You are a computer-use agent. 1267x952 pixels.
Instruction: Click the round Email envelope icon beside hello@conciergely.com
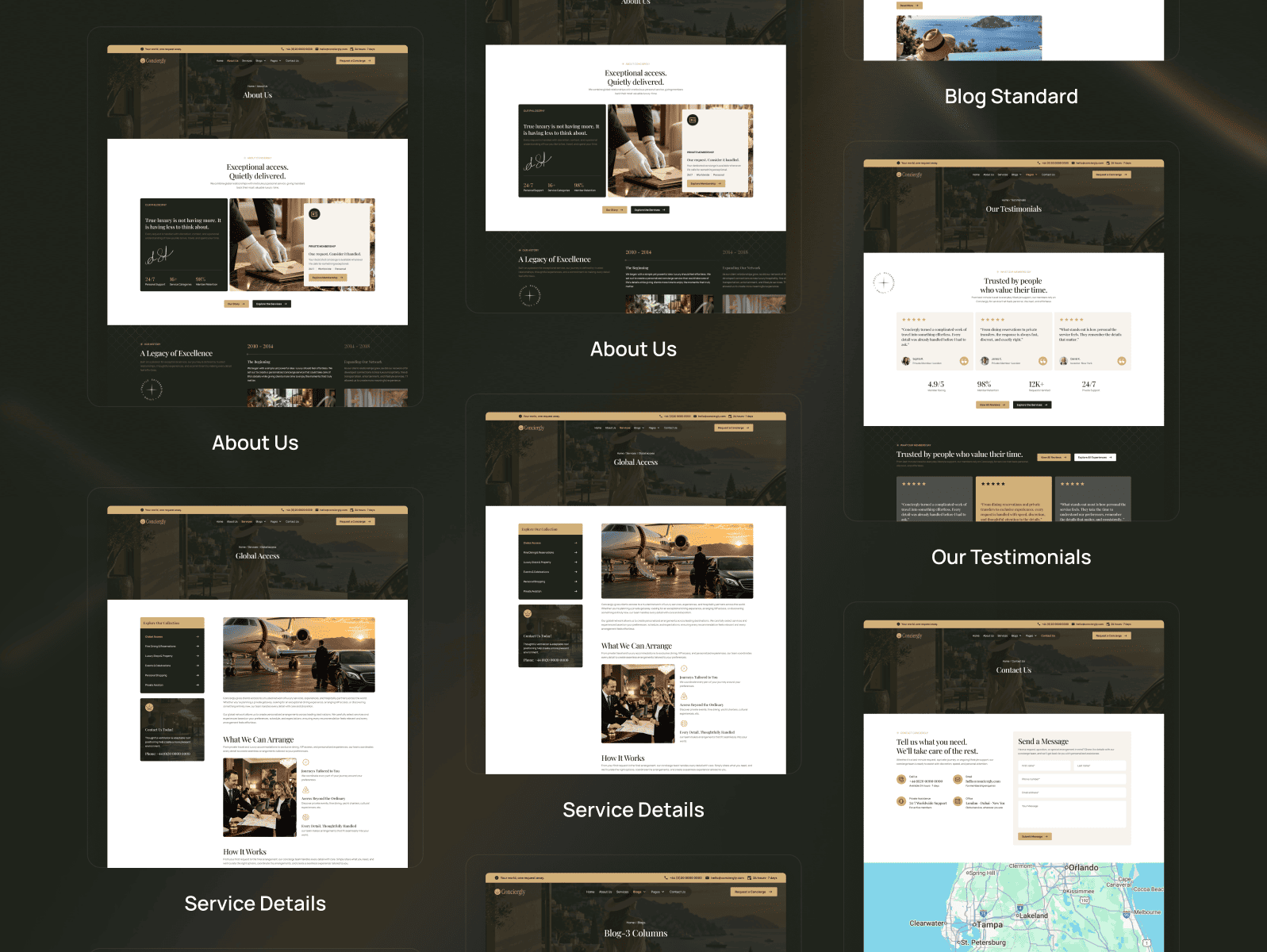pos(958,780)
